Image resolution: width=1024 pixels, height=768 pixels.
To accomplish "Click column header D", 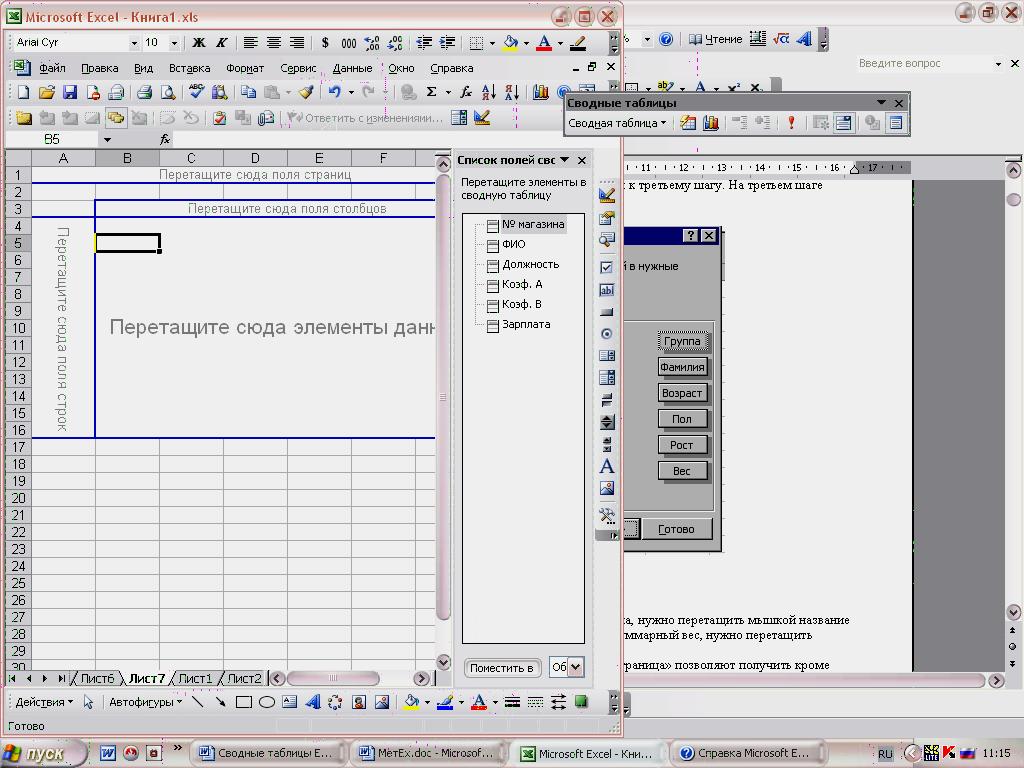I will pyautogui.click(x=255, y=158).
